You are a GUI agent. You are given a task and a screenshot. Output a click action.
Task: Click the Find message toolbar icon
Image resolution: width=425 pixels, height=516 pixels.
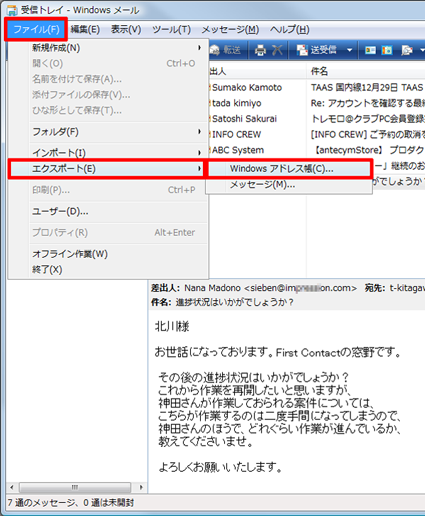[x=407, y=50]
